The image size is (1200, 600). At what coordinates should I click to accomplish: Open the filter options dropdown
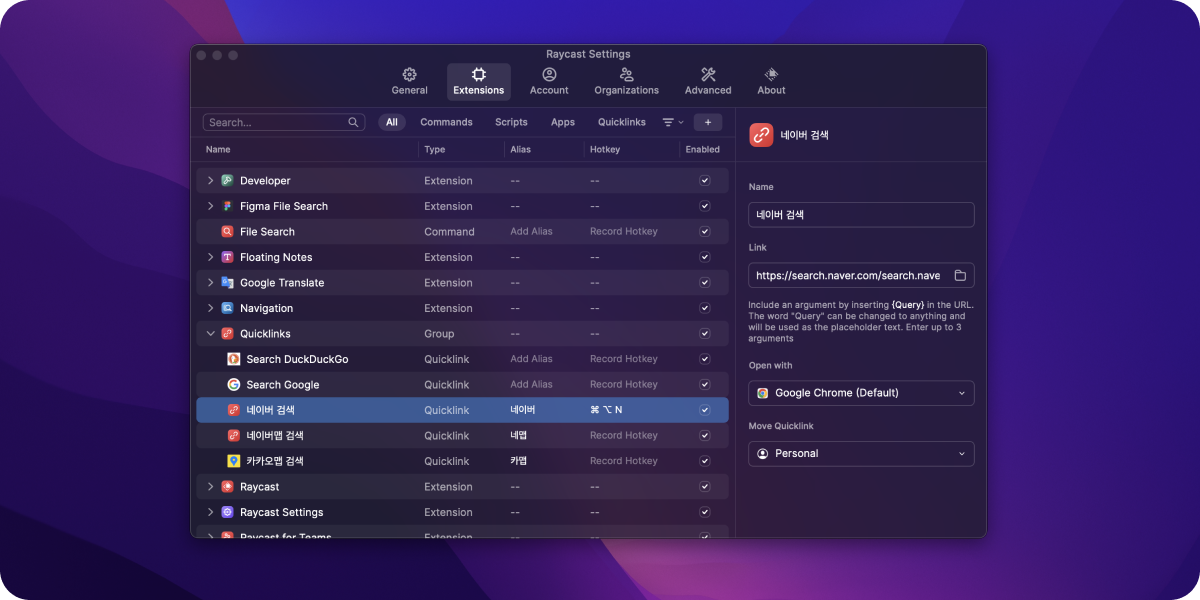673,122
